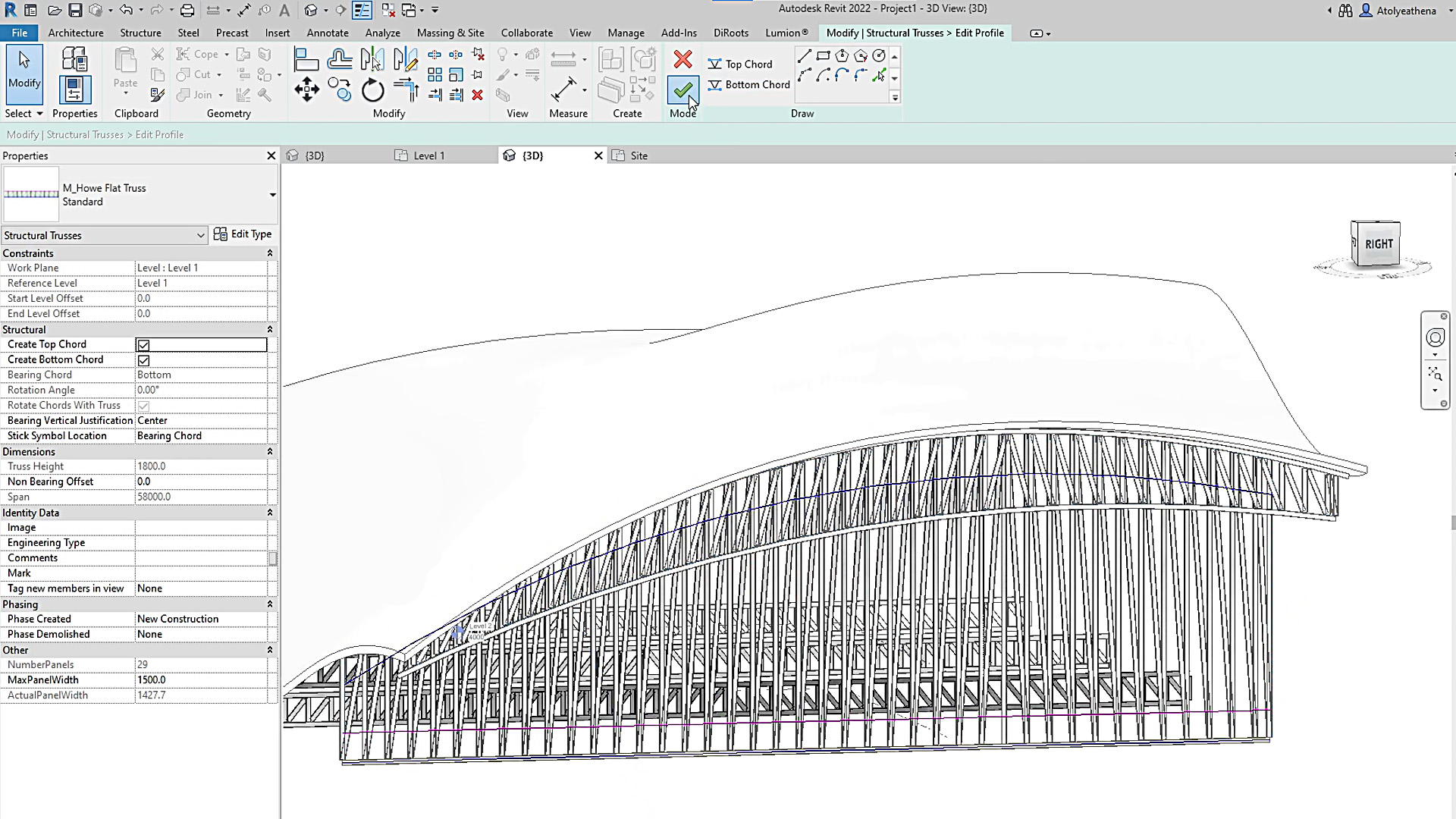Select the Trim/Extend Corner tool

(x=405, y=89)
